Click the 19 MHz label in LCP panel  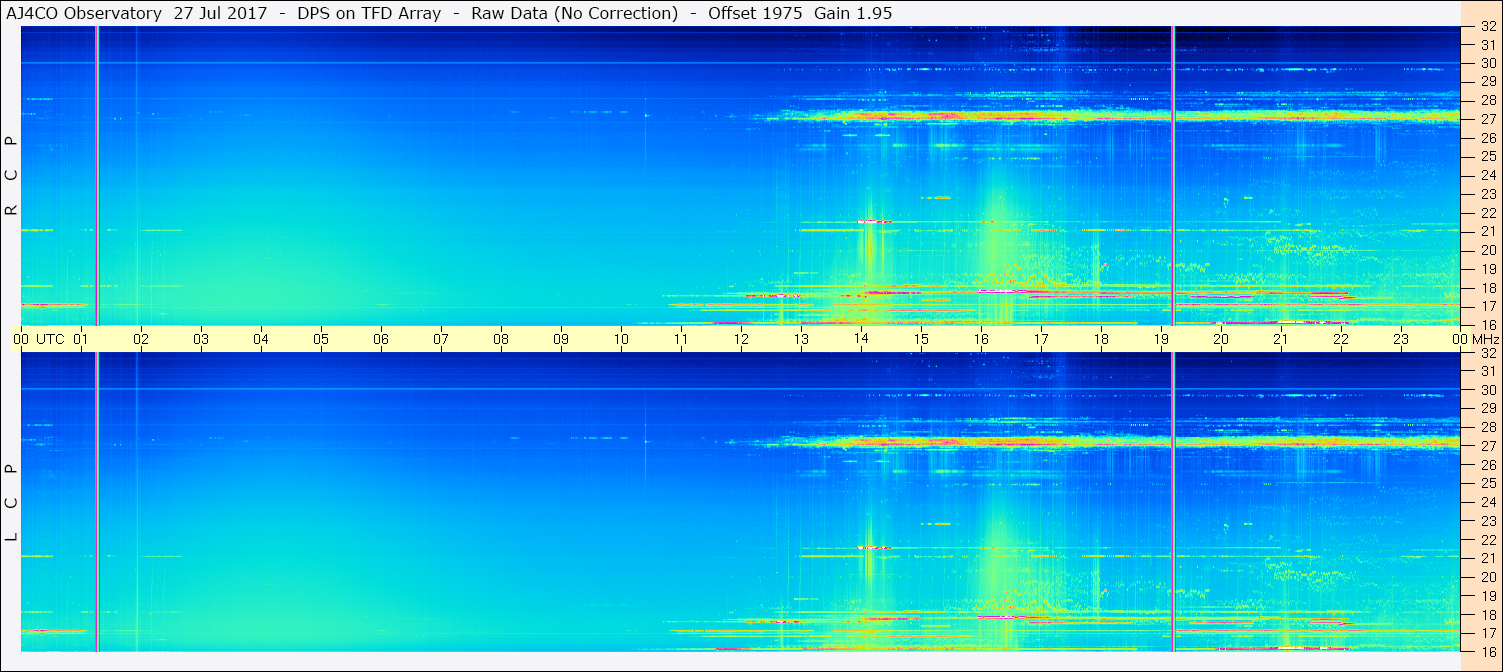coord(1488,596)
